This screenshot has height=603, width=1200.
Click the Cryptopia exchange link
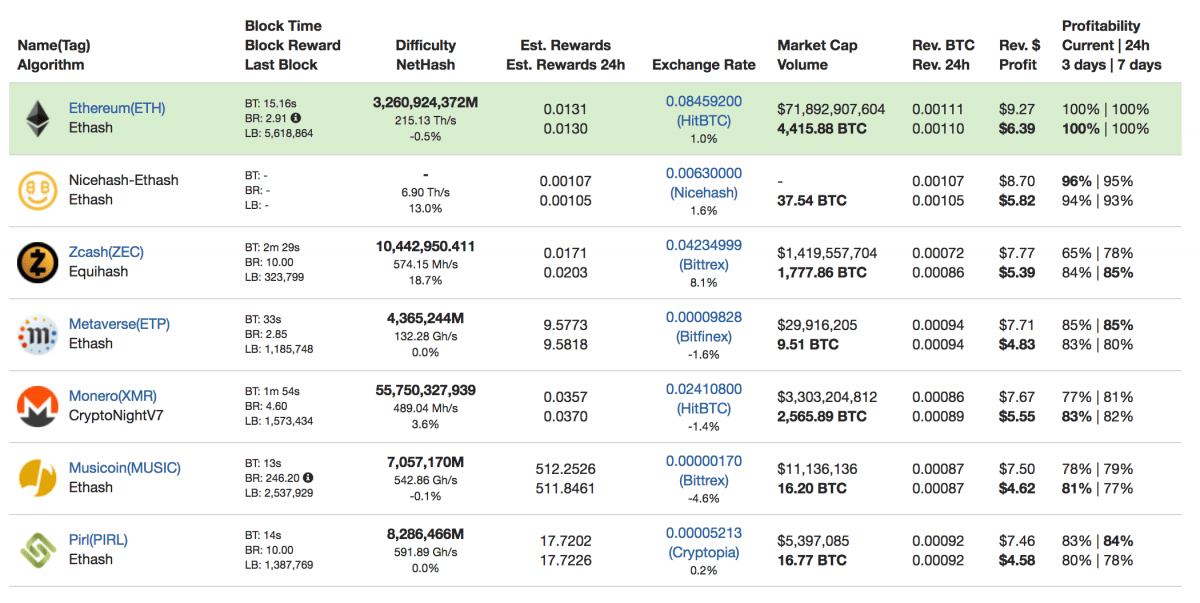tap(704, 553)
